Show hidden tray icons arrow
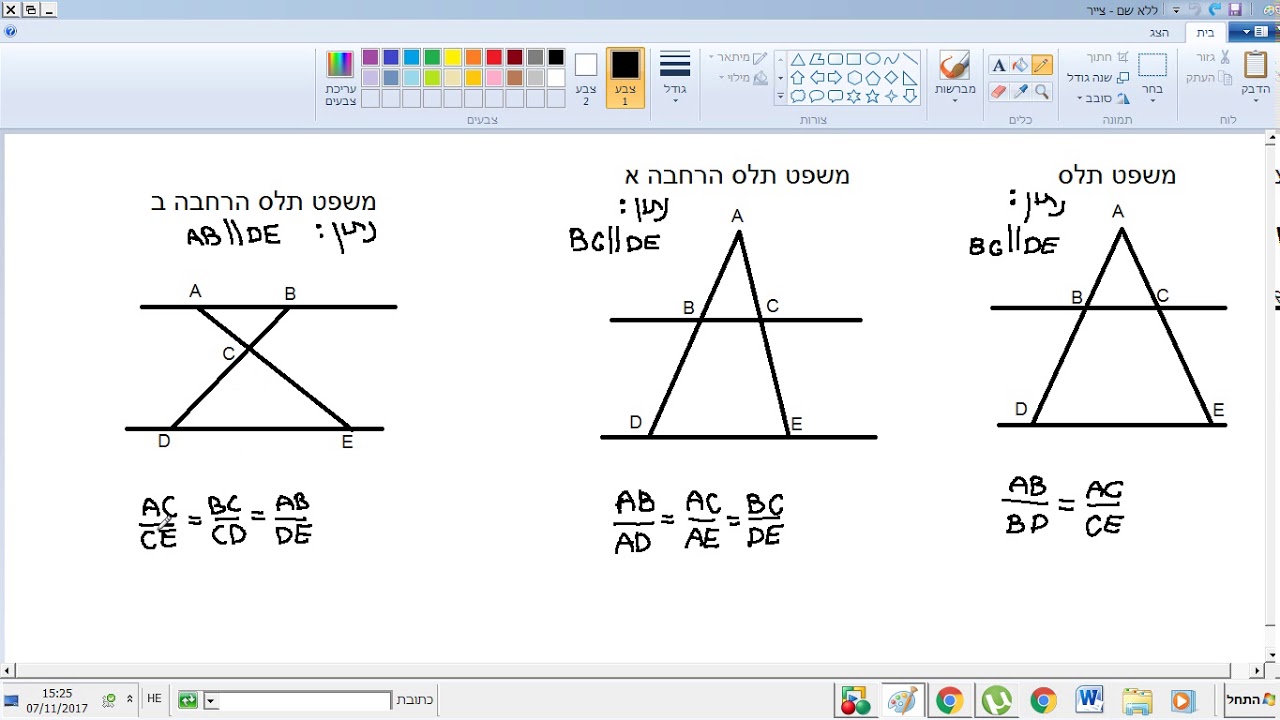Viewport: 1280px width, 720px height. click(130, 699)
